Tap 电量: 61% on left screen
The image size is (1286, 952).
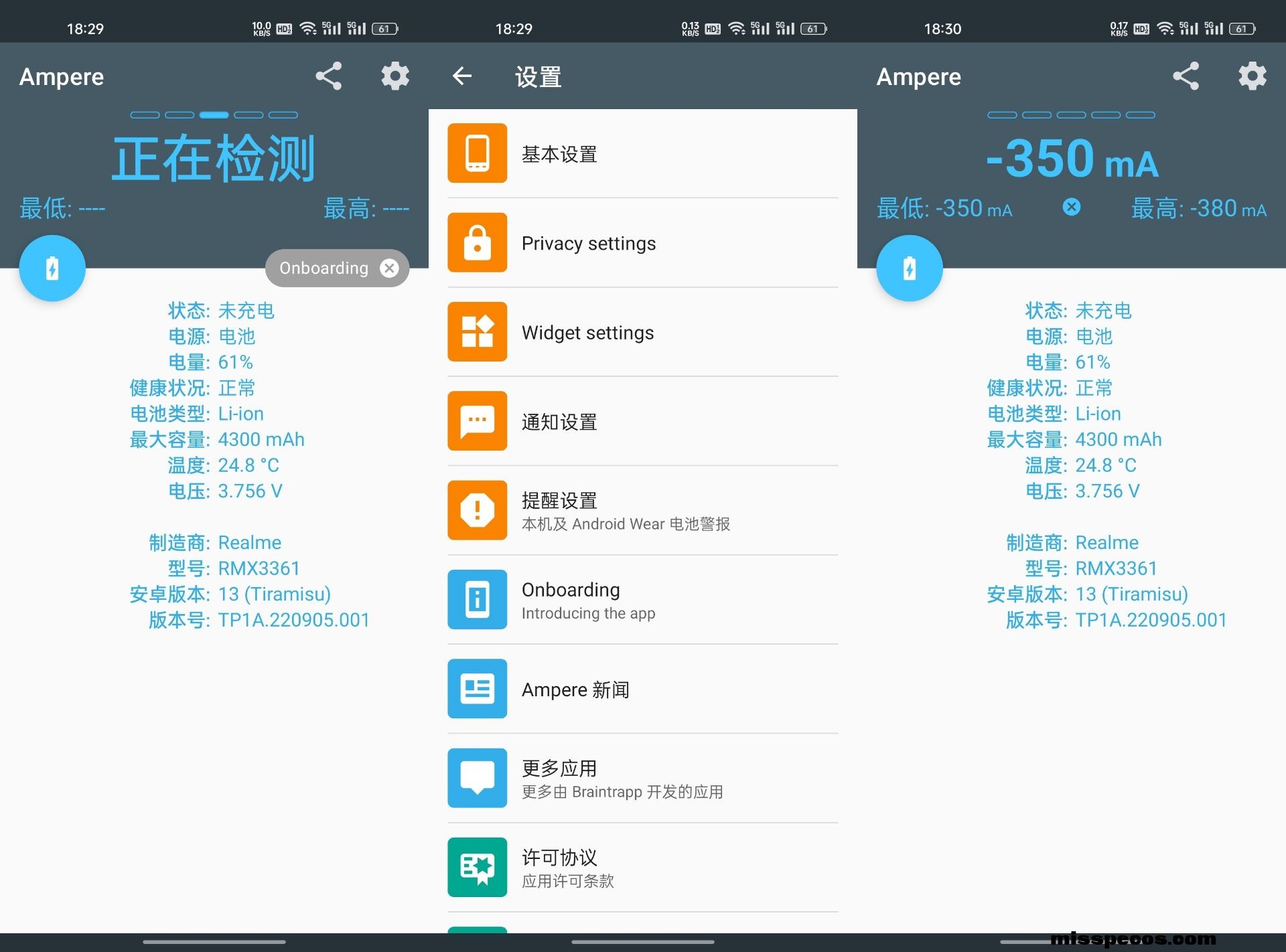click(x=210, y=362)
